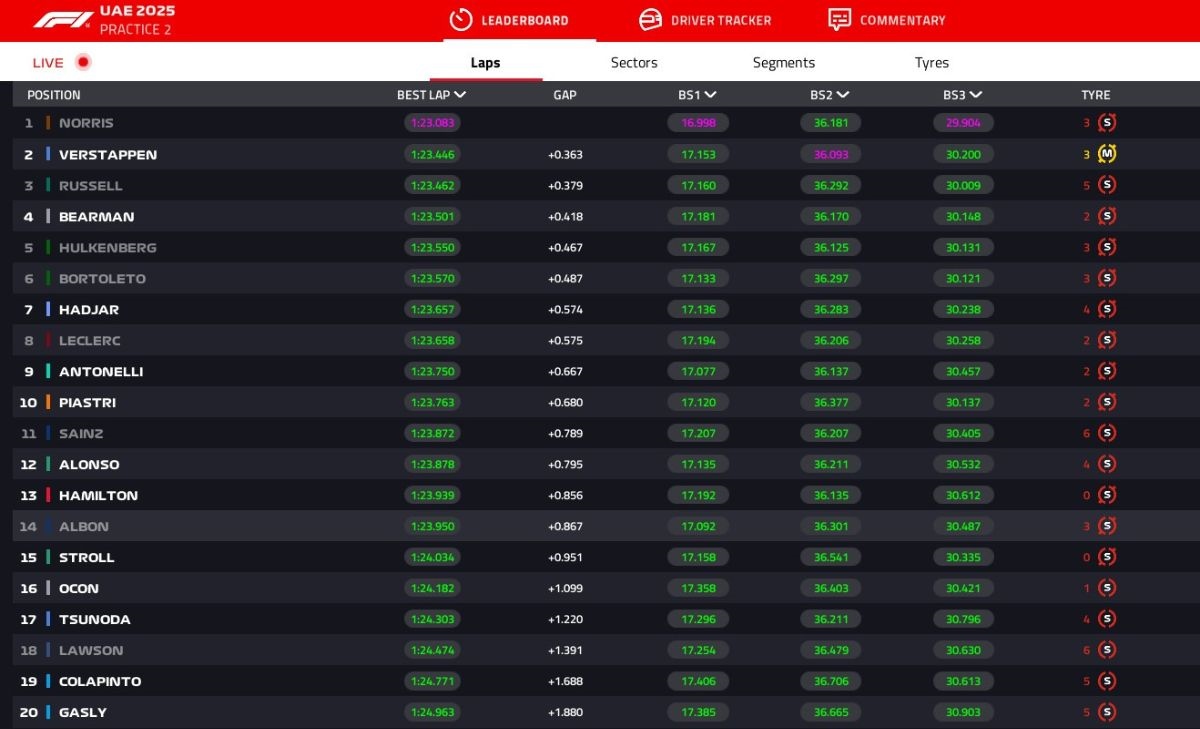Select VERSTAPPEN driver name
1200x729 pixels.
pyautogui.click(x=107, y=154)
